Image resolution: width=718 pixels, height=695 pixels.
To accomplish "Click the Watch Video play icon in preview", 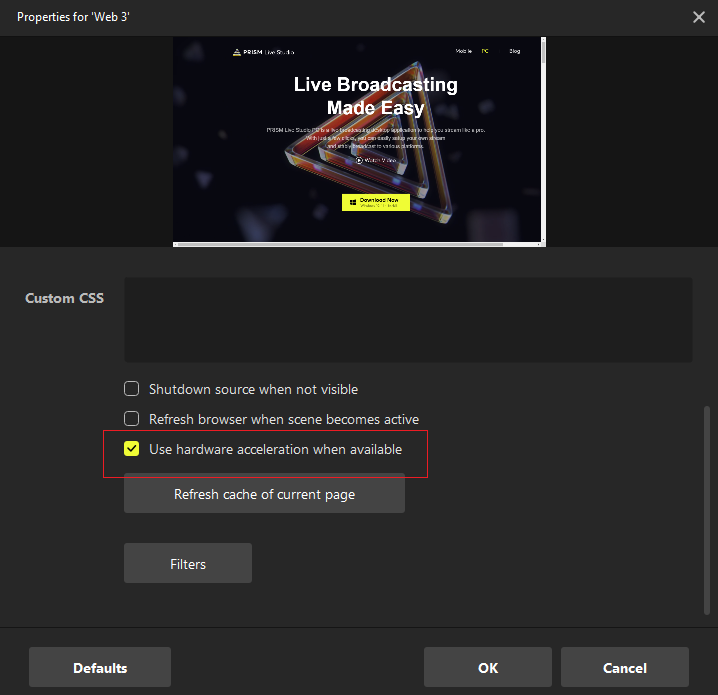I will (x=360, y=160).
